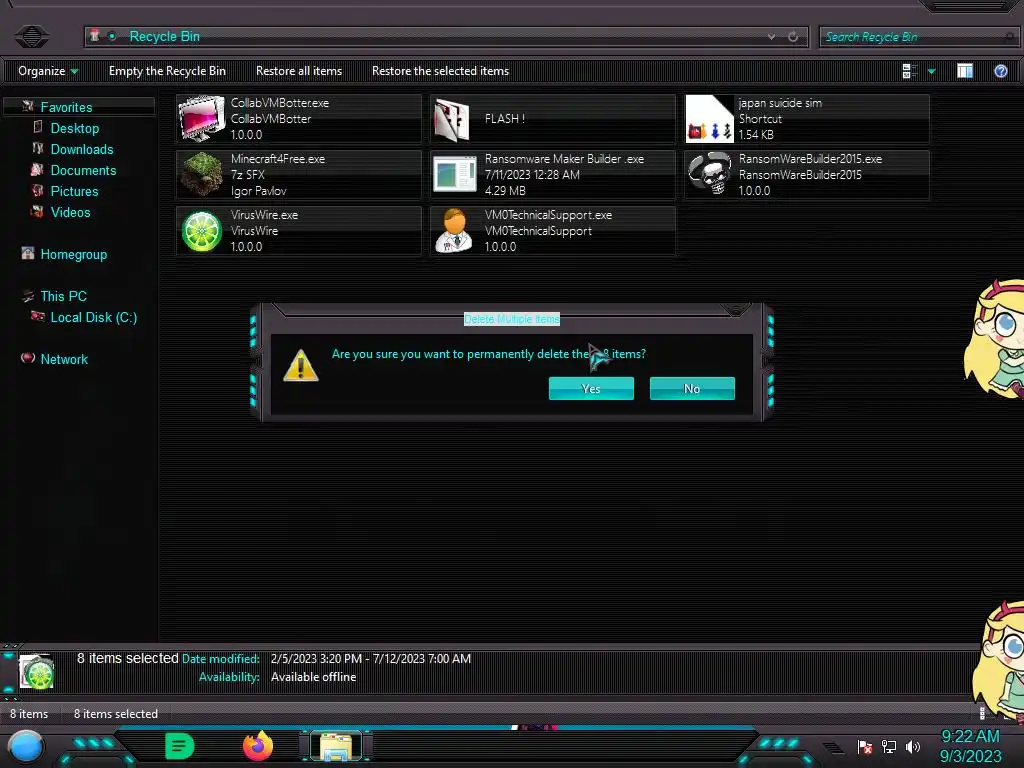Image resolution: width=1024 pixels, height=768 pixels.
Task: Click the FLASH ! file icon
Action: click(x=452, y=119)
